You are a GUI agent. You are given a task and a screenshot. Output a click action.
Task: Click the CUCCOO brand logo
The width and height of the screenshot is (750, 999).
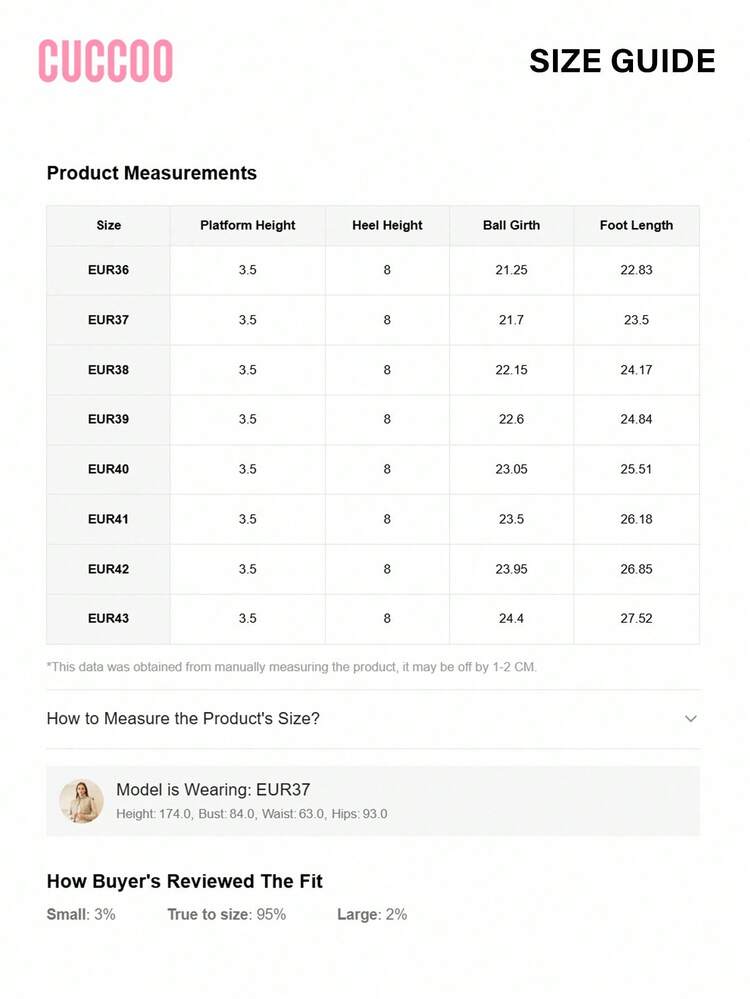105,61
